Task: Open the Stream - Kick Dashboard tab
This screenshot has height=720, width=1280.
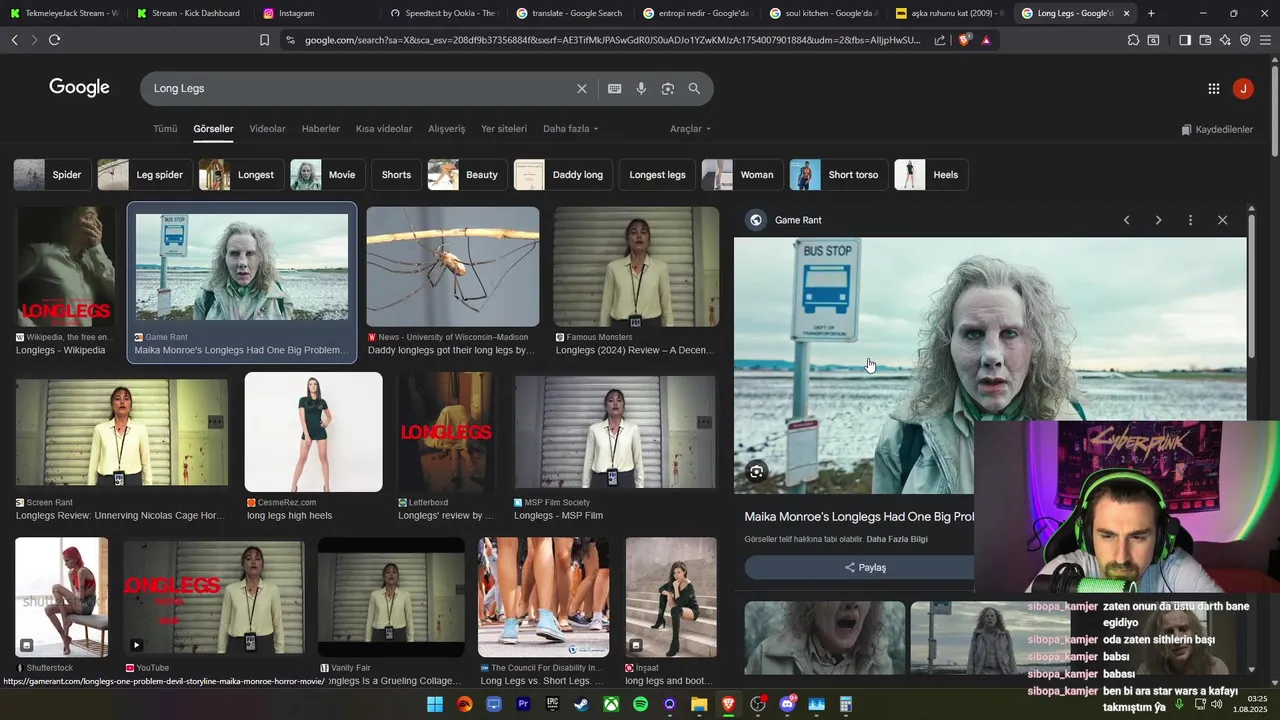Action: coord(189,13)
